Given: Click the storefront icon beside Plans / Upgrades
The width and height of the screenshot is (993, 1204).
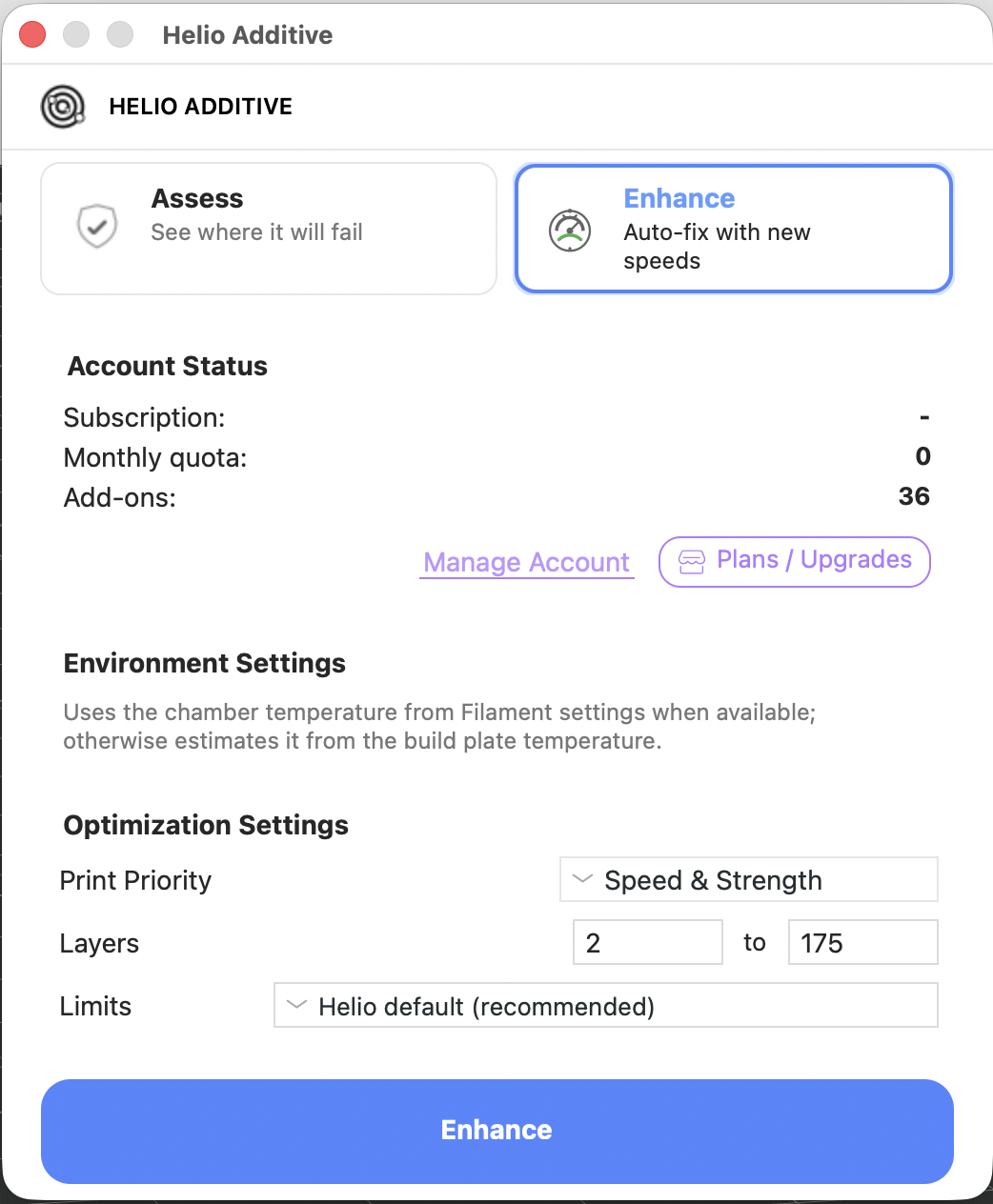Looking at the screenshot, I should 692,562.
